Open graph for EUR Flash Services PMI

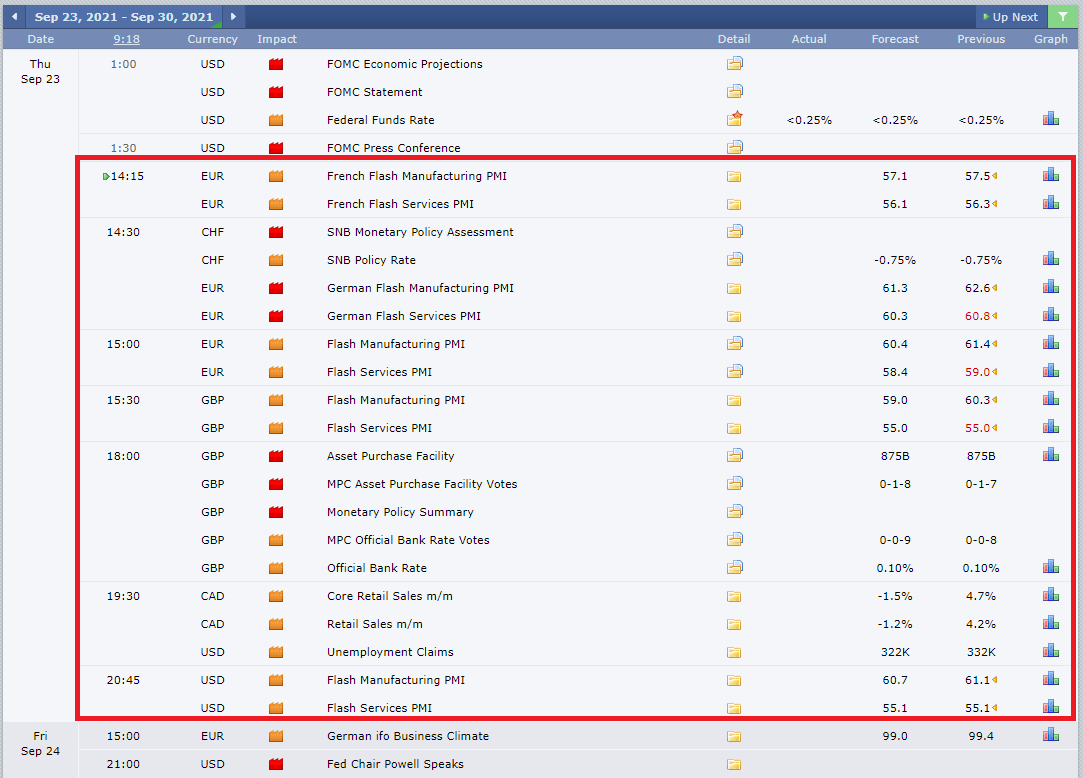click(1051, 371)
